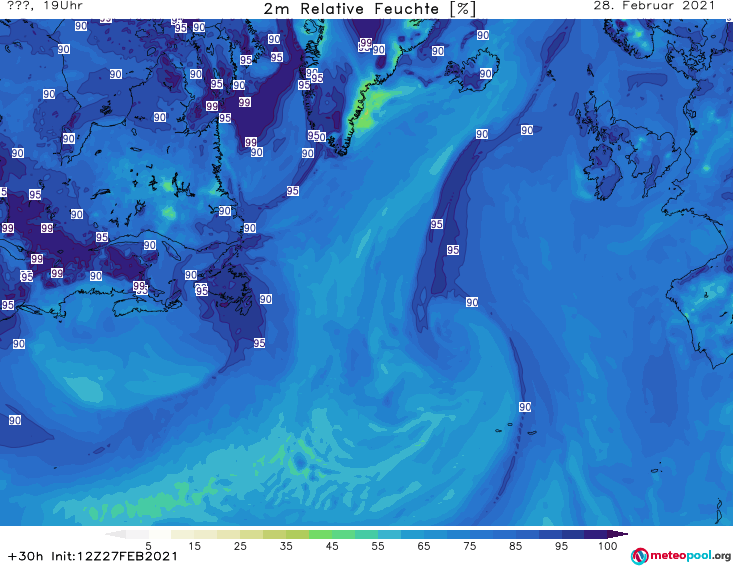Pick the dark purple swatch between 95 and 100
733x566 pixels.
click(x=596, y=534)
